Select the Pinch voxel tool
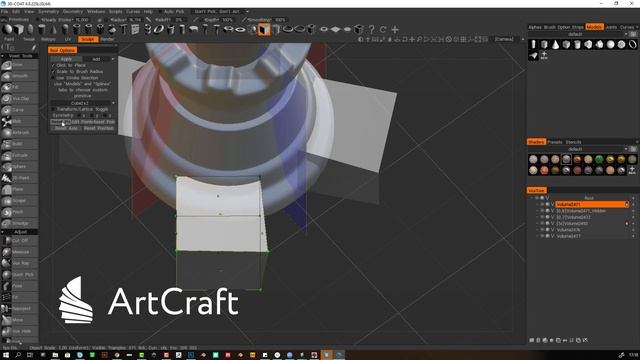This screenshot has width=640, height=360. [20, 212]
